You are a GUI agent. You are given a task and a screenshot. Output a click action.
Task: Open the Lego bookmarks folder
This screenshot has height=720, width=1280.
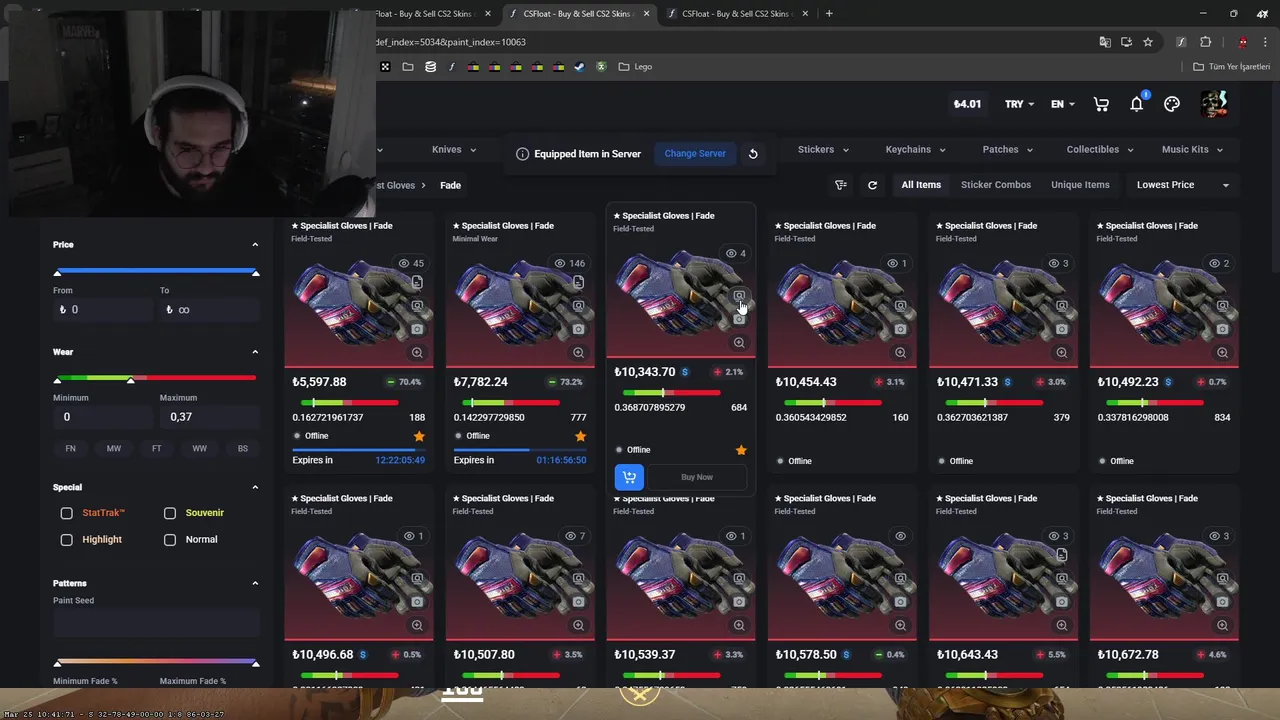coord(635,67)
